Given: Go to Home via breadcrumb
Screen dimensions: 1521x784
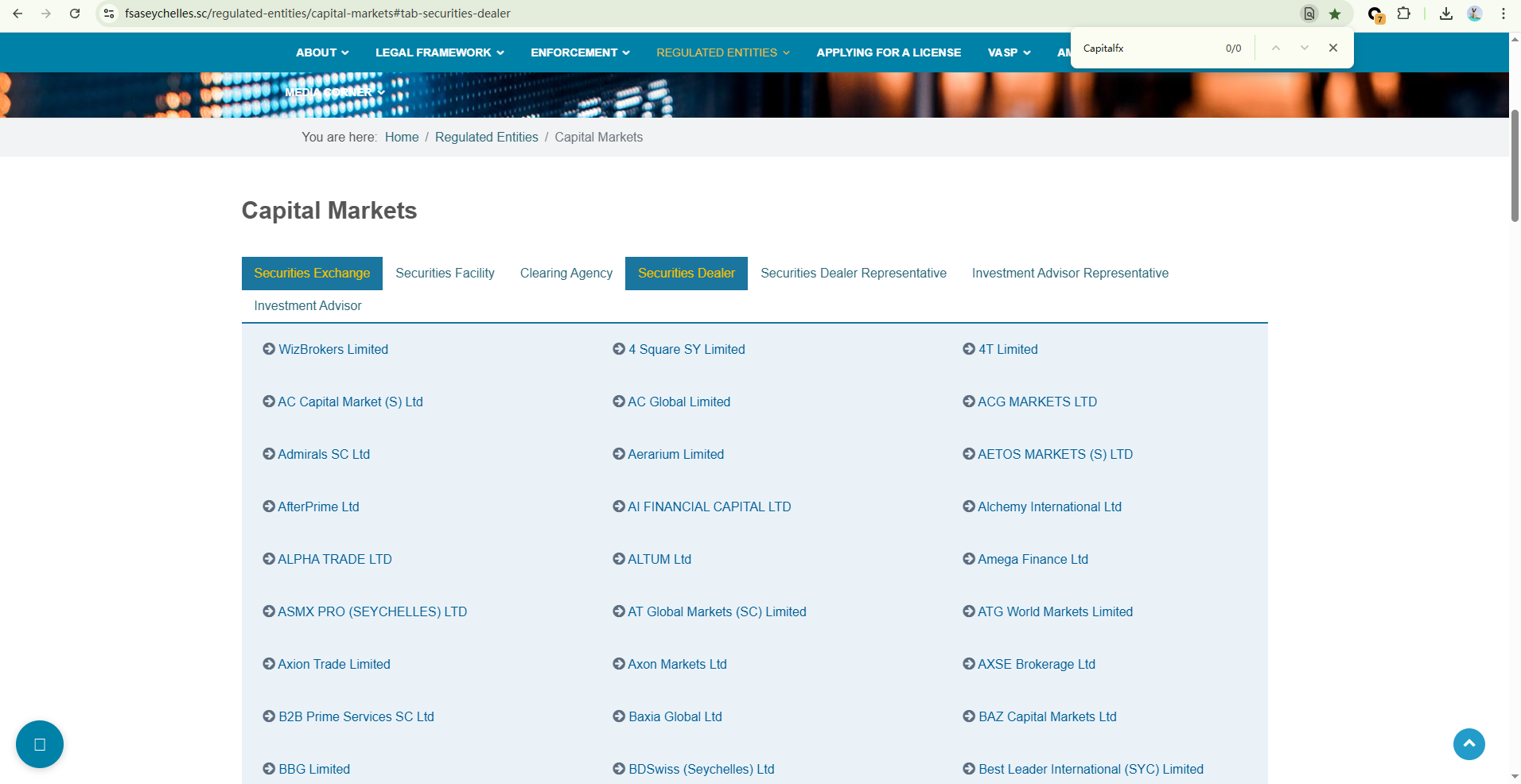Looking at the screenshot, I should [x=402, y=137].
